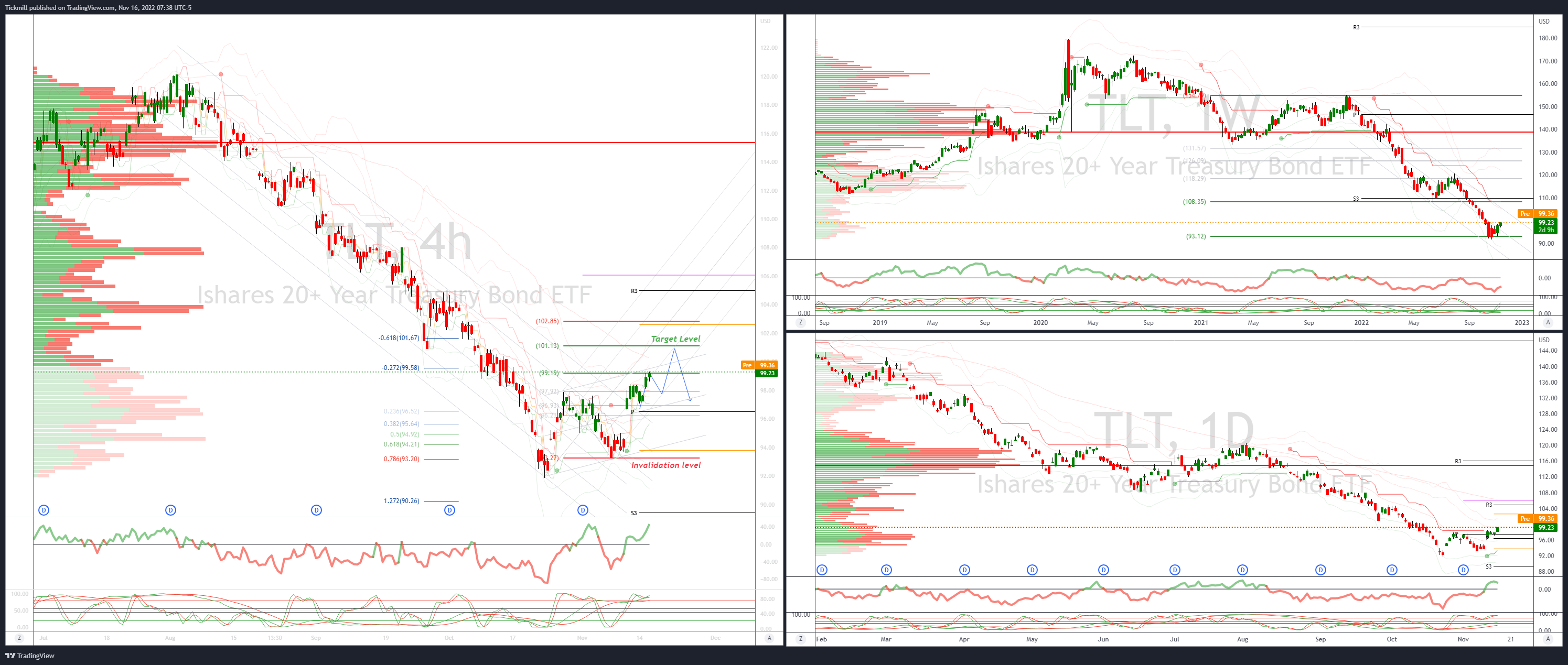Click November dividend marker on 4h chart
The height and width of the screenshot is (665, 1568).
pos(583,510)
